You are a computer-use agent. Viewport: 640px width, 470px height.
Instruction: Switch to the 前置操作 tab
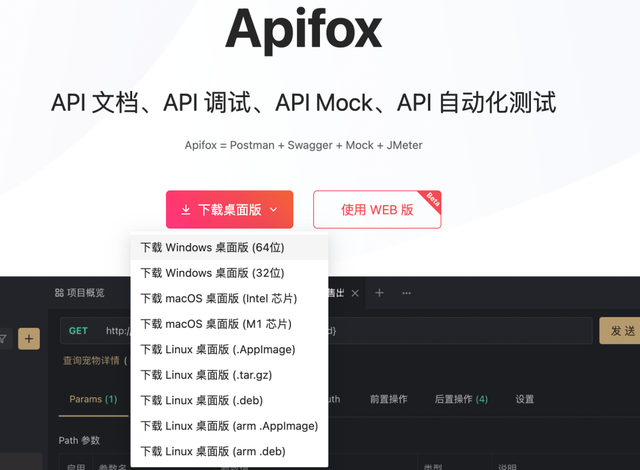tap(389, 399)
